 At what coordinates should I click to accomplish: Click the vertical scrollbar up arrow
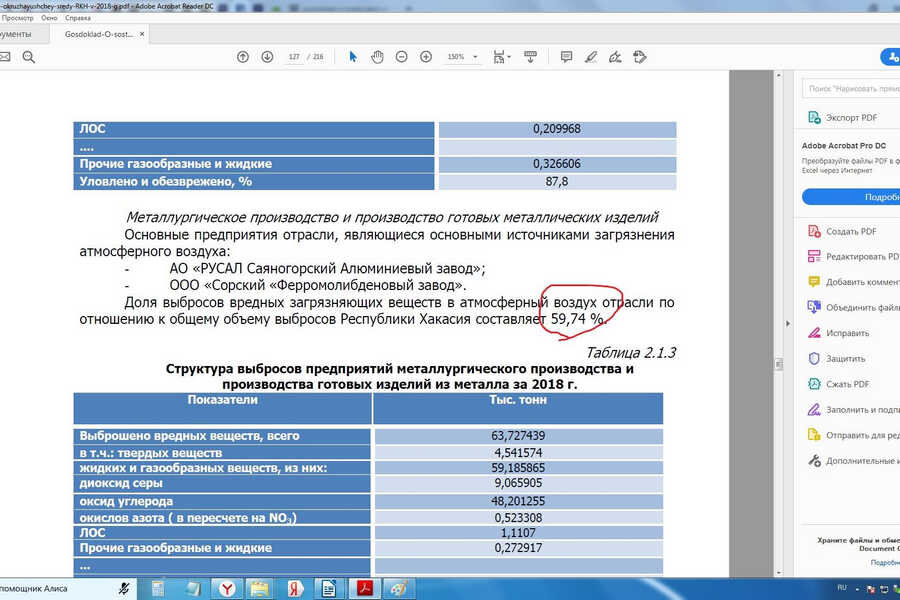tap(778, 75)
